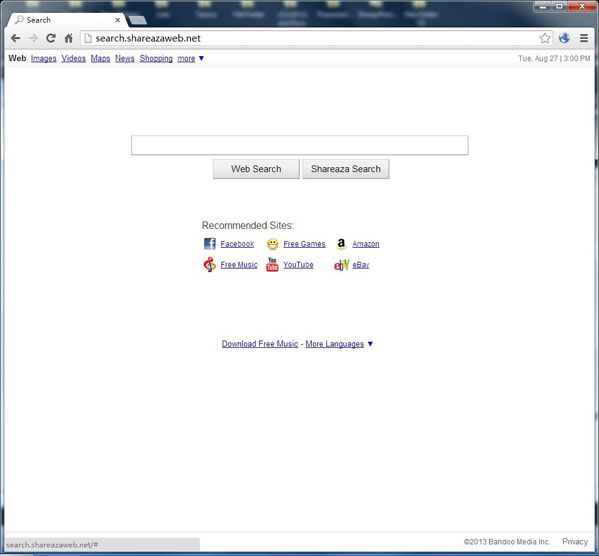Open the Facebook icon in Recommended Sites

pos(210,243)
